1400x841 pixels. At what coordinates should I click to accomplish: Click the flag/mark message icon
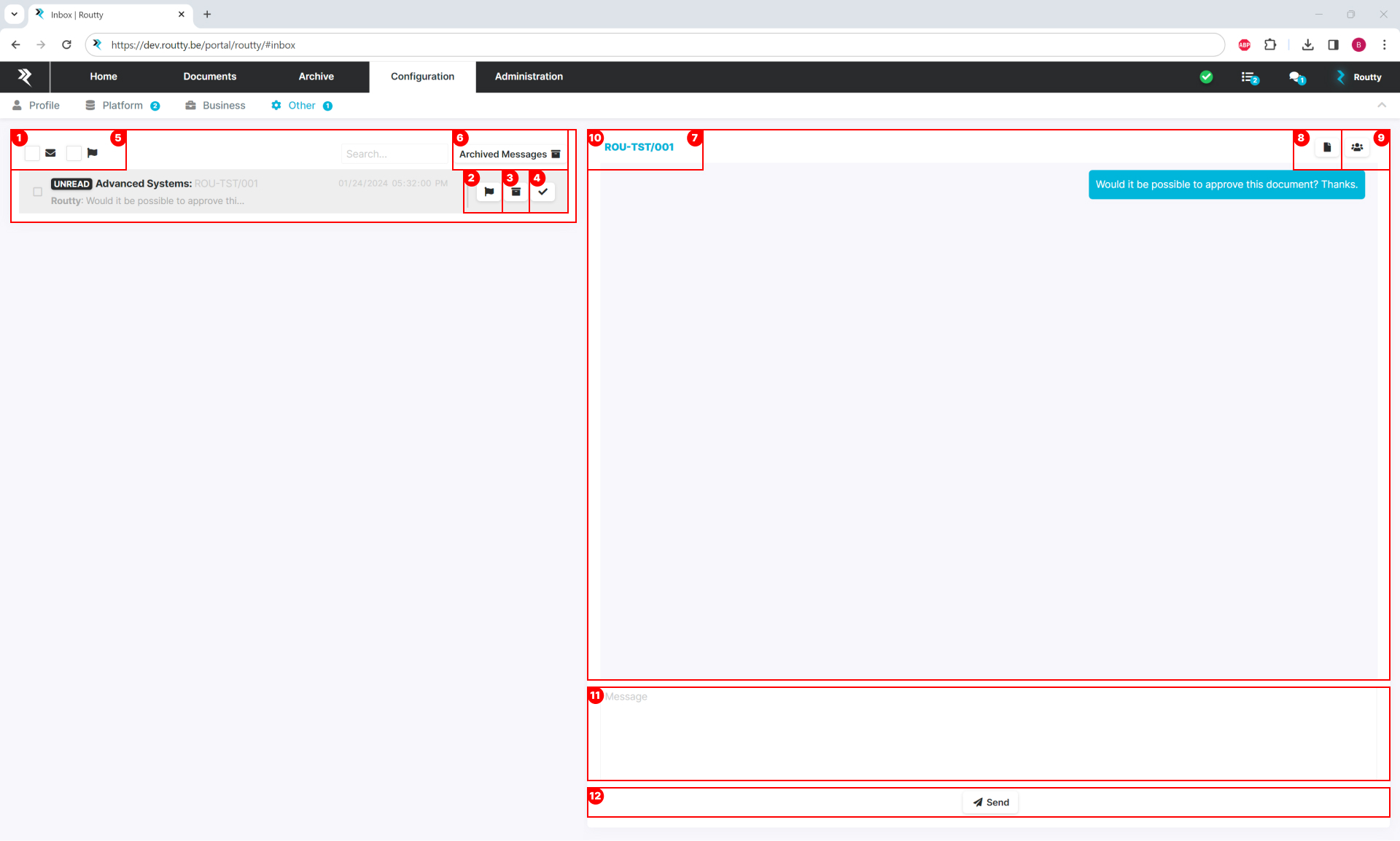[487, 192]
